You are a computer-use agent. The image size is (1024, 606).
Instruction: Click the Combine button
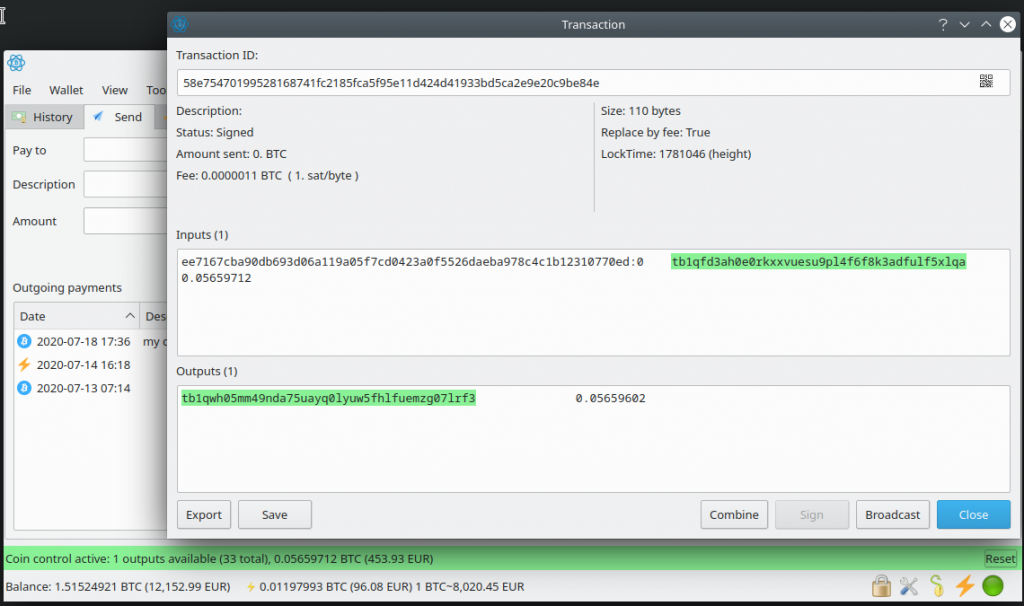tap(734, 515)
